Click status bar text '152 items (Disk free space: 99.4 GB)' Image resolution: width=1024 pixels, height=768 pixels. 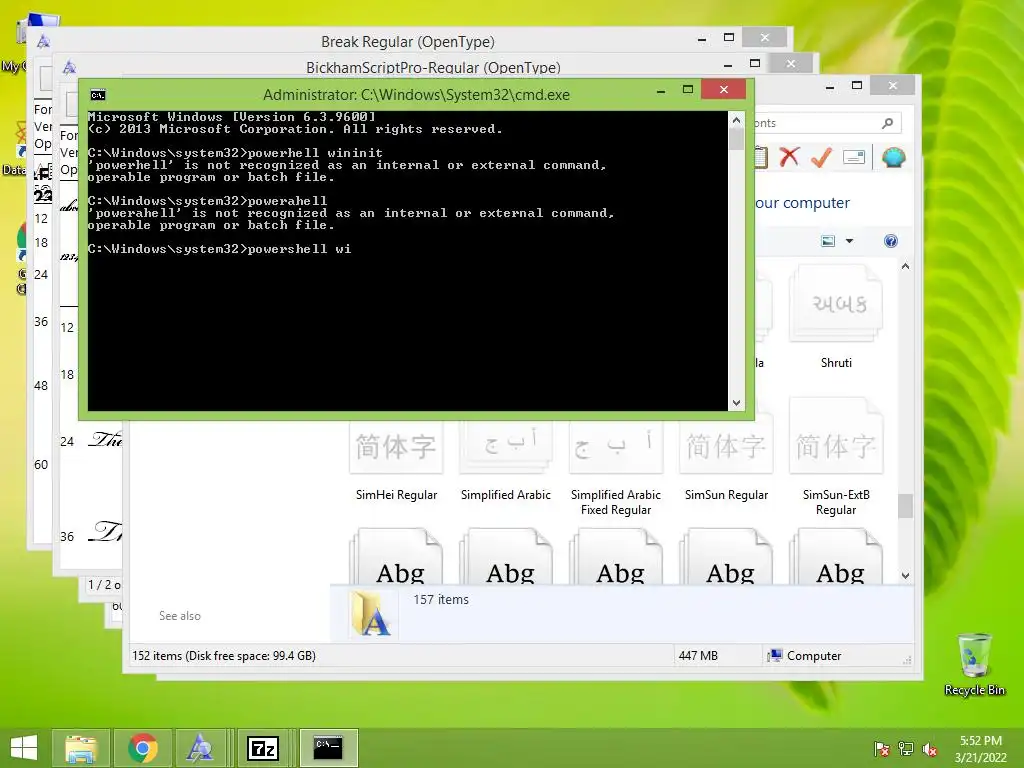pos(224,655)
